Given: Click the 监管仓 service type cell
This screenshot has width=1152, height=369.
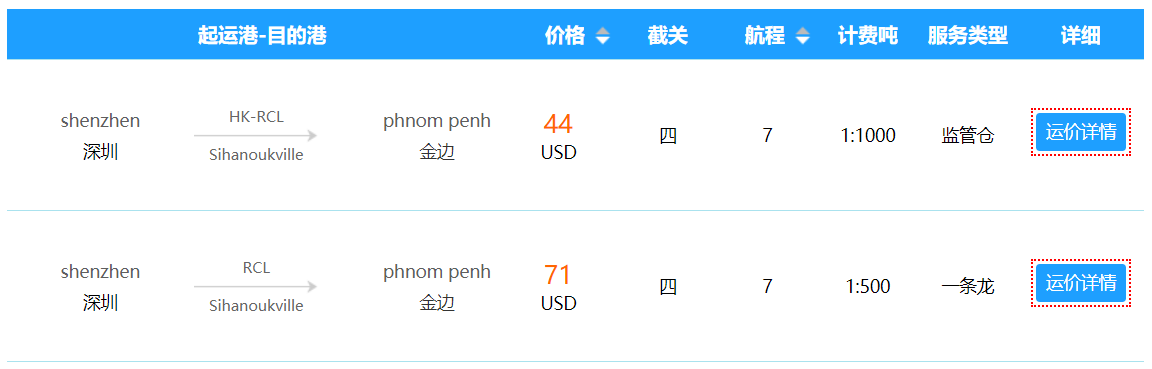Looking at the screenshot, I should coord(968,136).
